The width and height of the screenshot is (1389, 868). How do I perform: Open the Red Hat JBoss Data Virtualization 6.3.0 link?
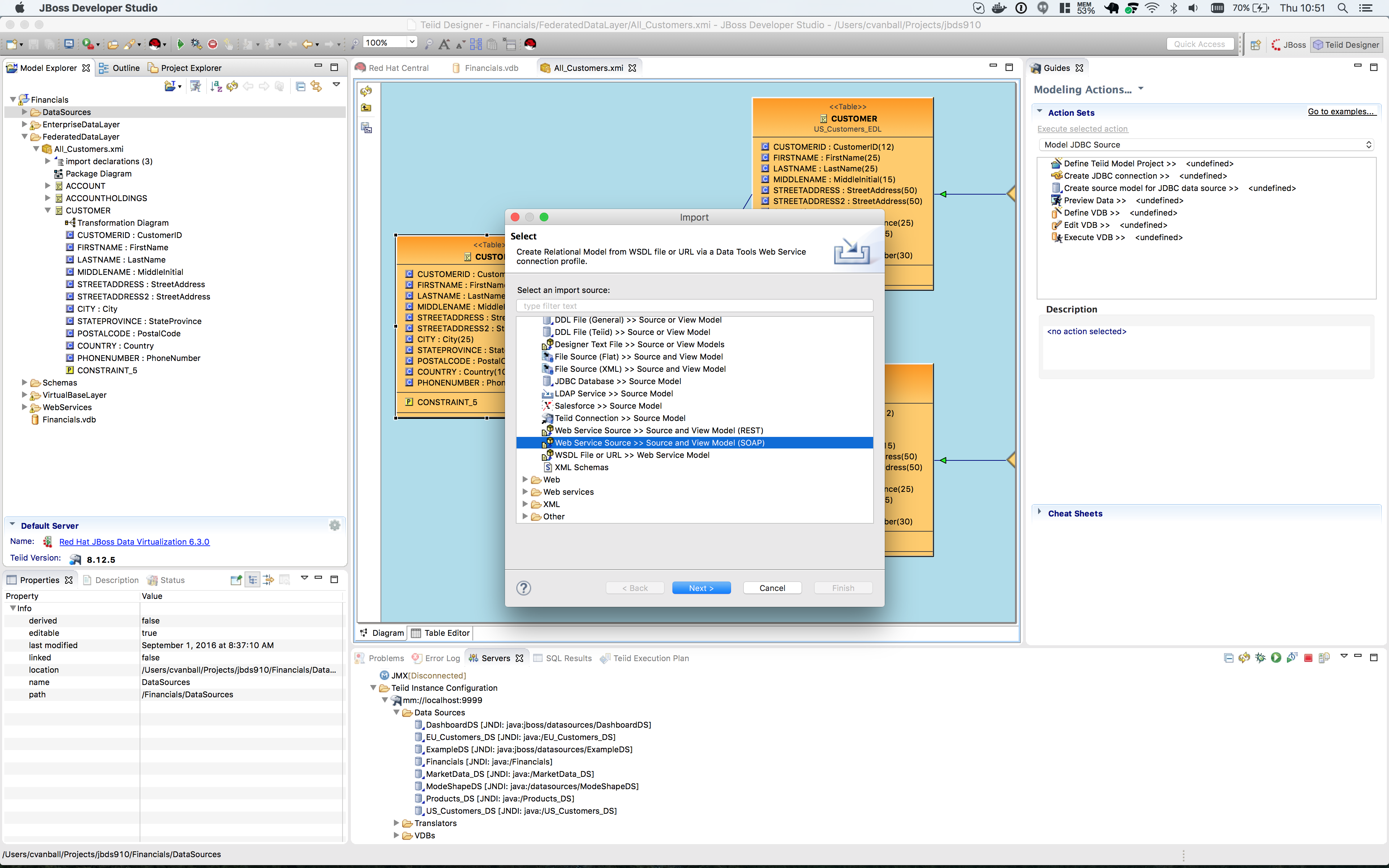pyautogui.click(x=134, y=541)
